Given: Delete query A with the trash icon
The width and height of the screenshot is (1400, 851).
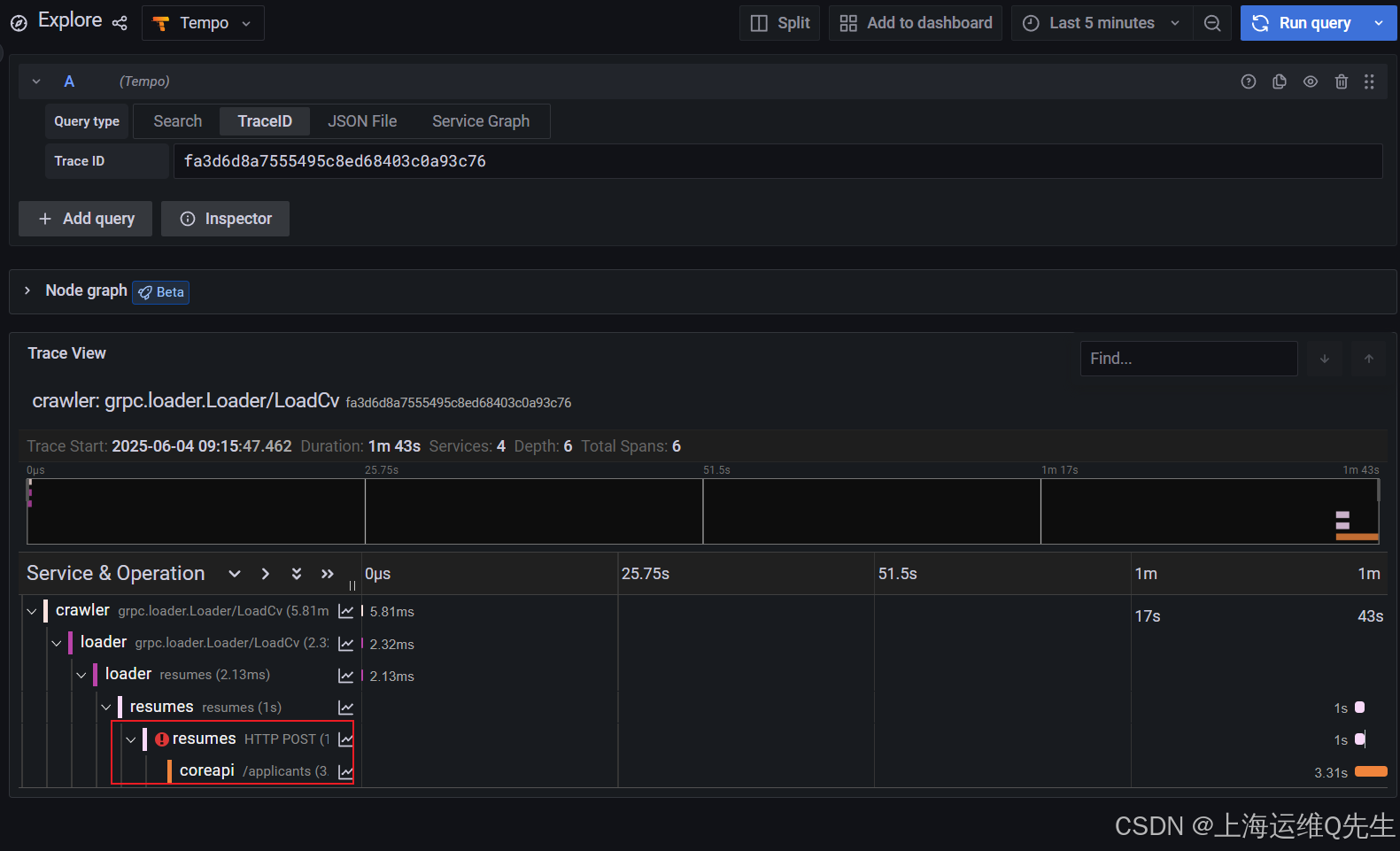Looking at the screenshot, I should click(x=1342, y=81).
